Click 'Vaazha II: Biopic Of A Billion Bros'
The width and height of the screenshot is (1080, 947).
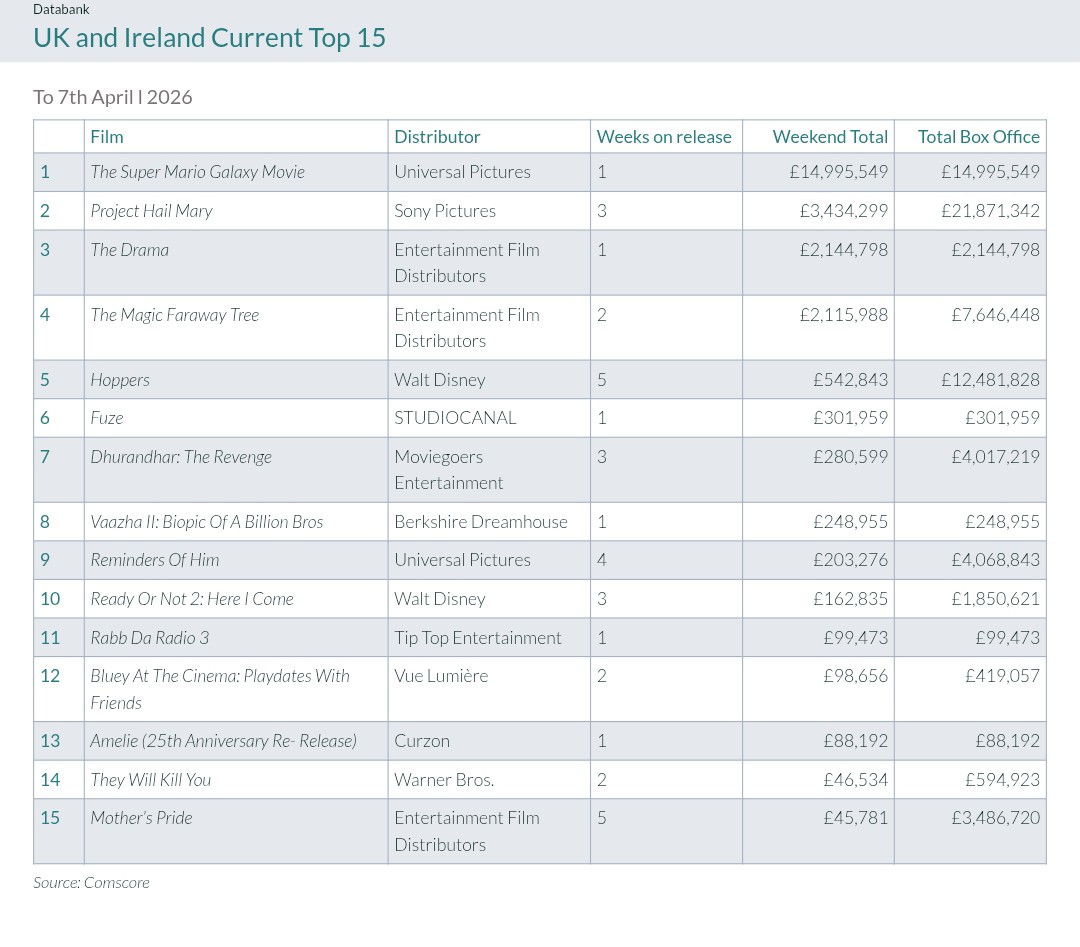[x=207, y=522]
